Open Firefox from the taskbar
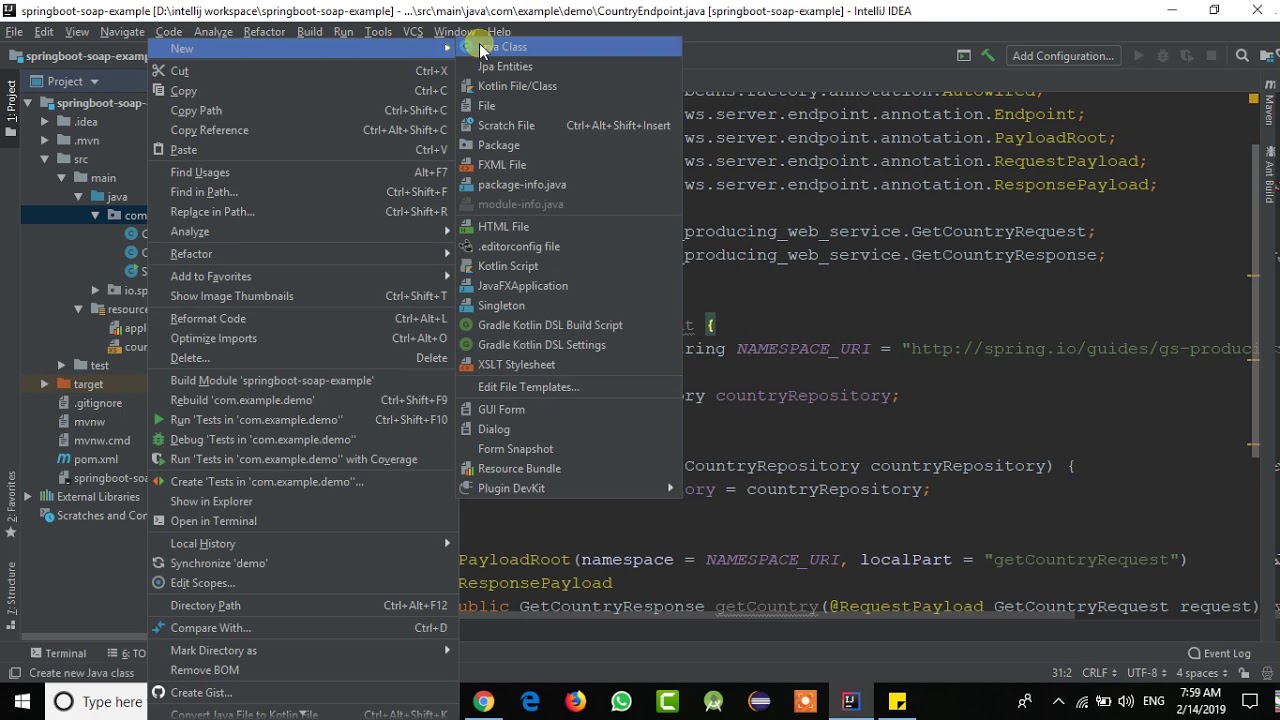 click(575, 702)
